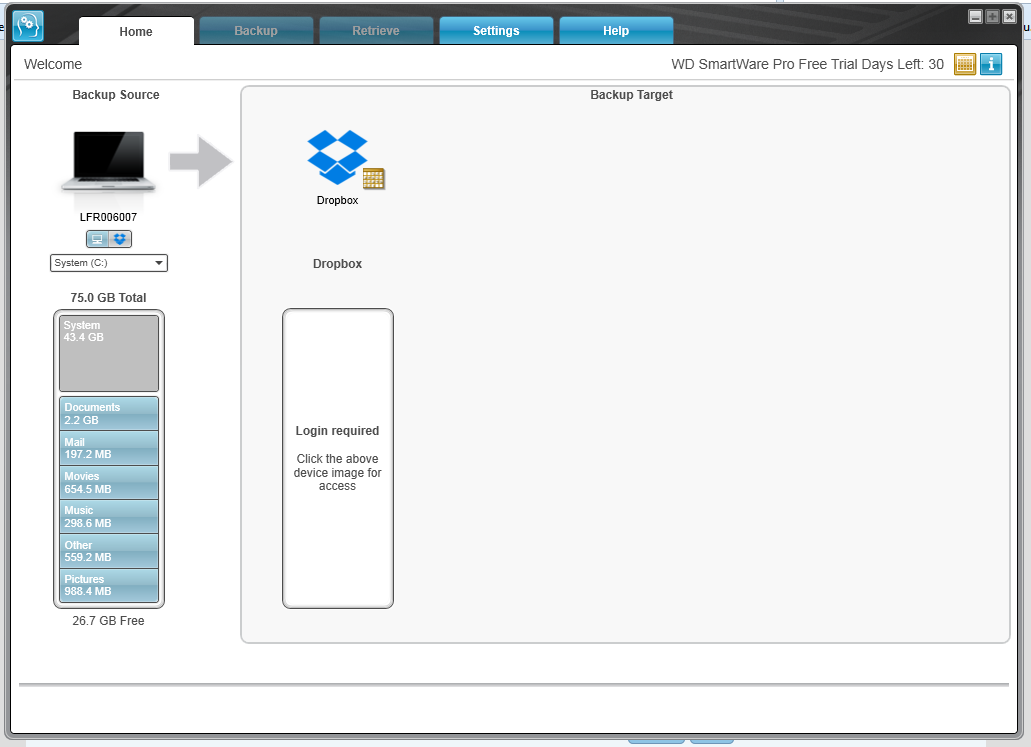This screenshot has width=1031, height=747.
Task: Click the Login required panel
Action: [x=338, y=458]
